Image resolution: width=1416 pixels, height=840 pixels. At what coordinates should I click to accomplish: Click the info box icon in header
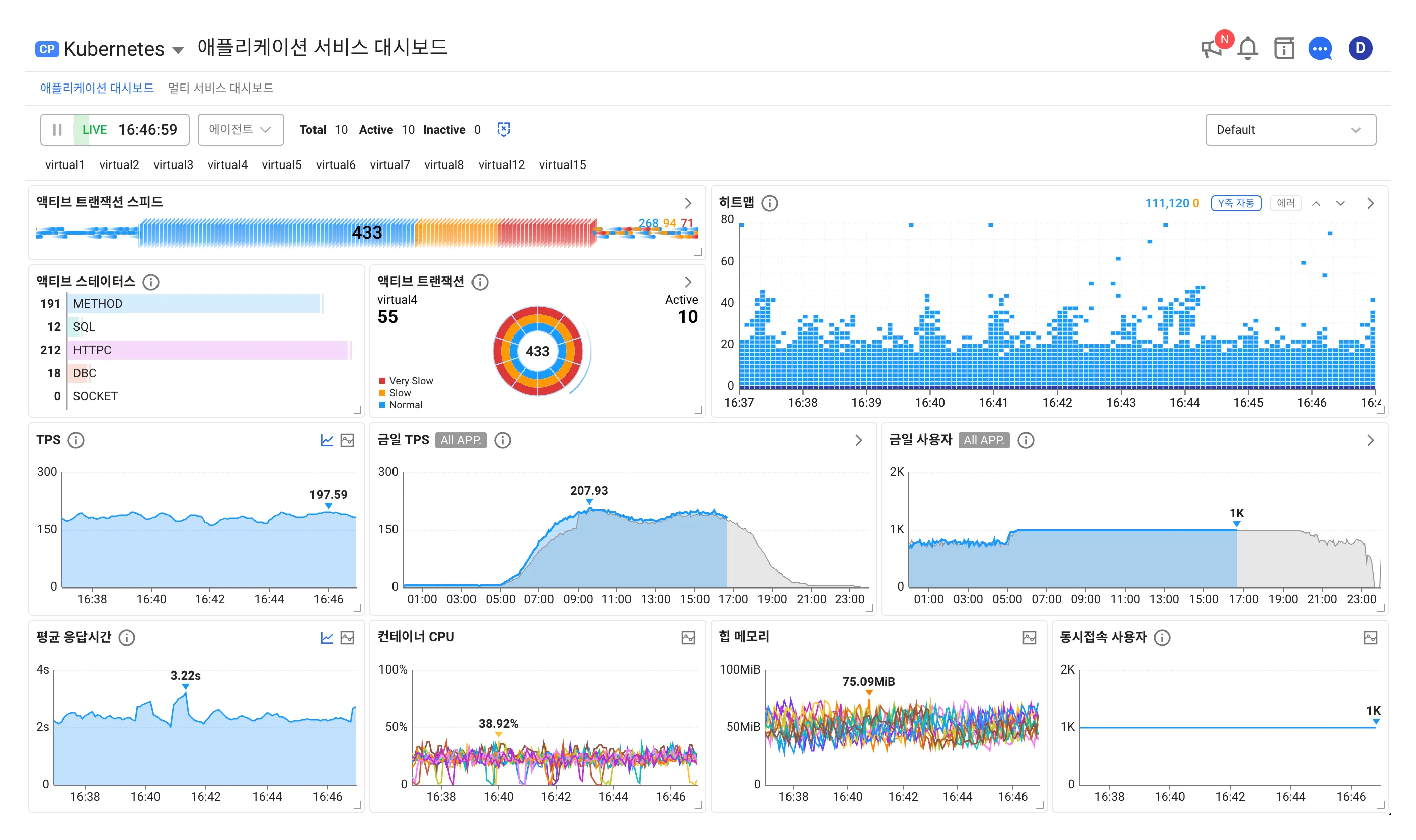(1284, 49)
